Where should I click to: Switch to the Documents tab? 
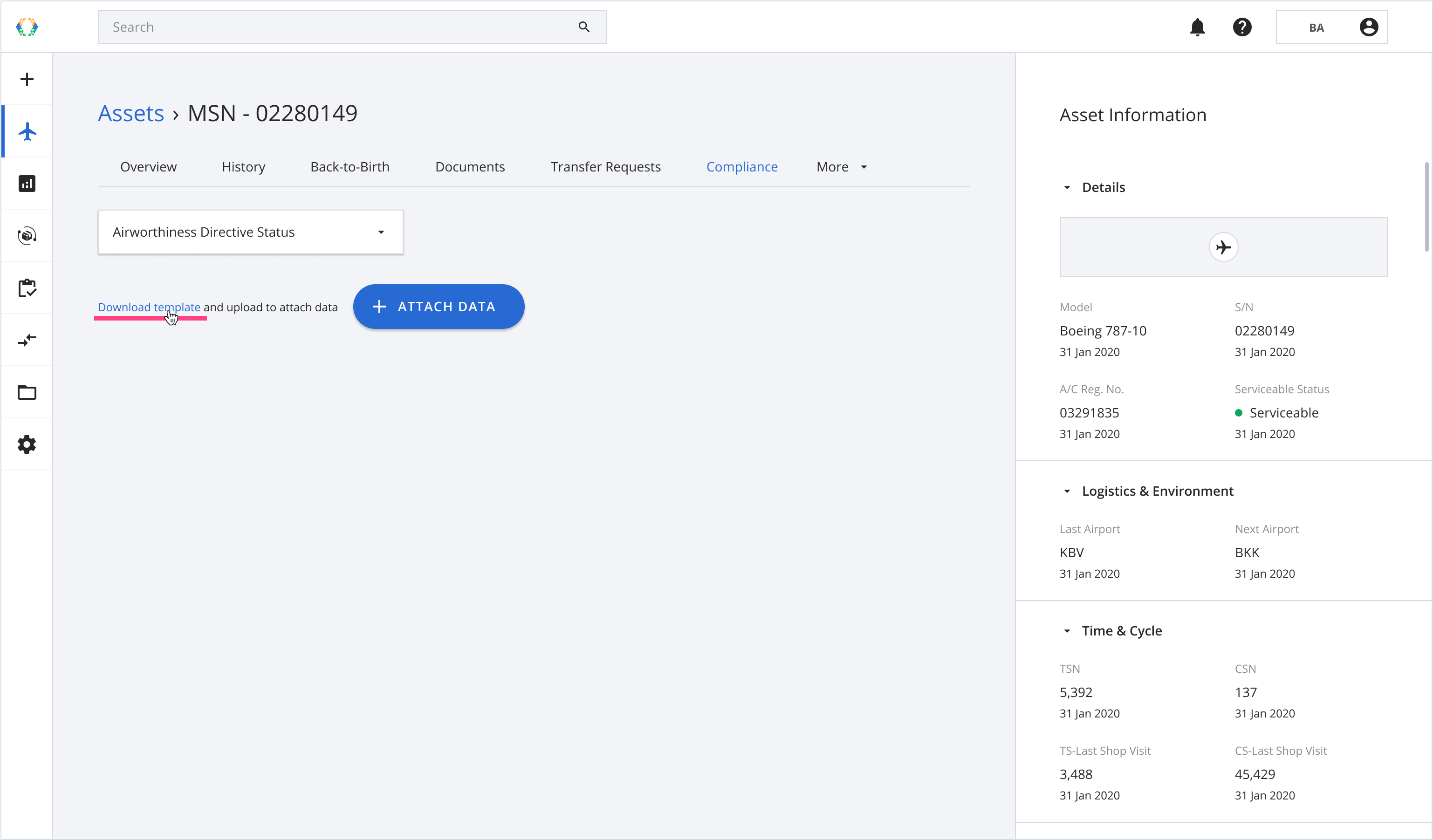tap(470, 166)
